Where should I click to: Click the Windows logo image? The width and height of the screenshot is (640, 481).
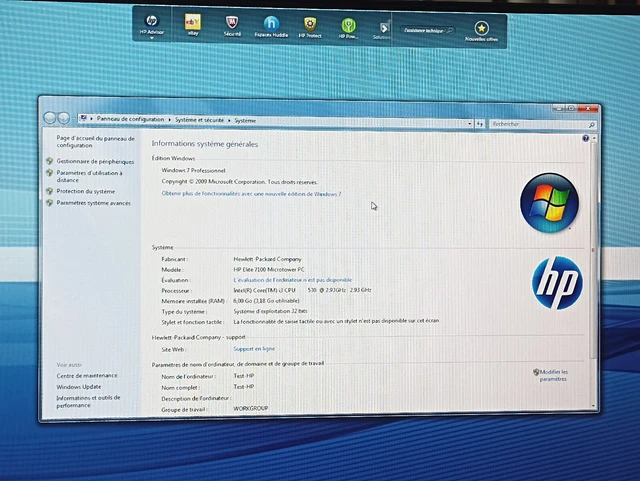tap(549, 203)
